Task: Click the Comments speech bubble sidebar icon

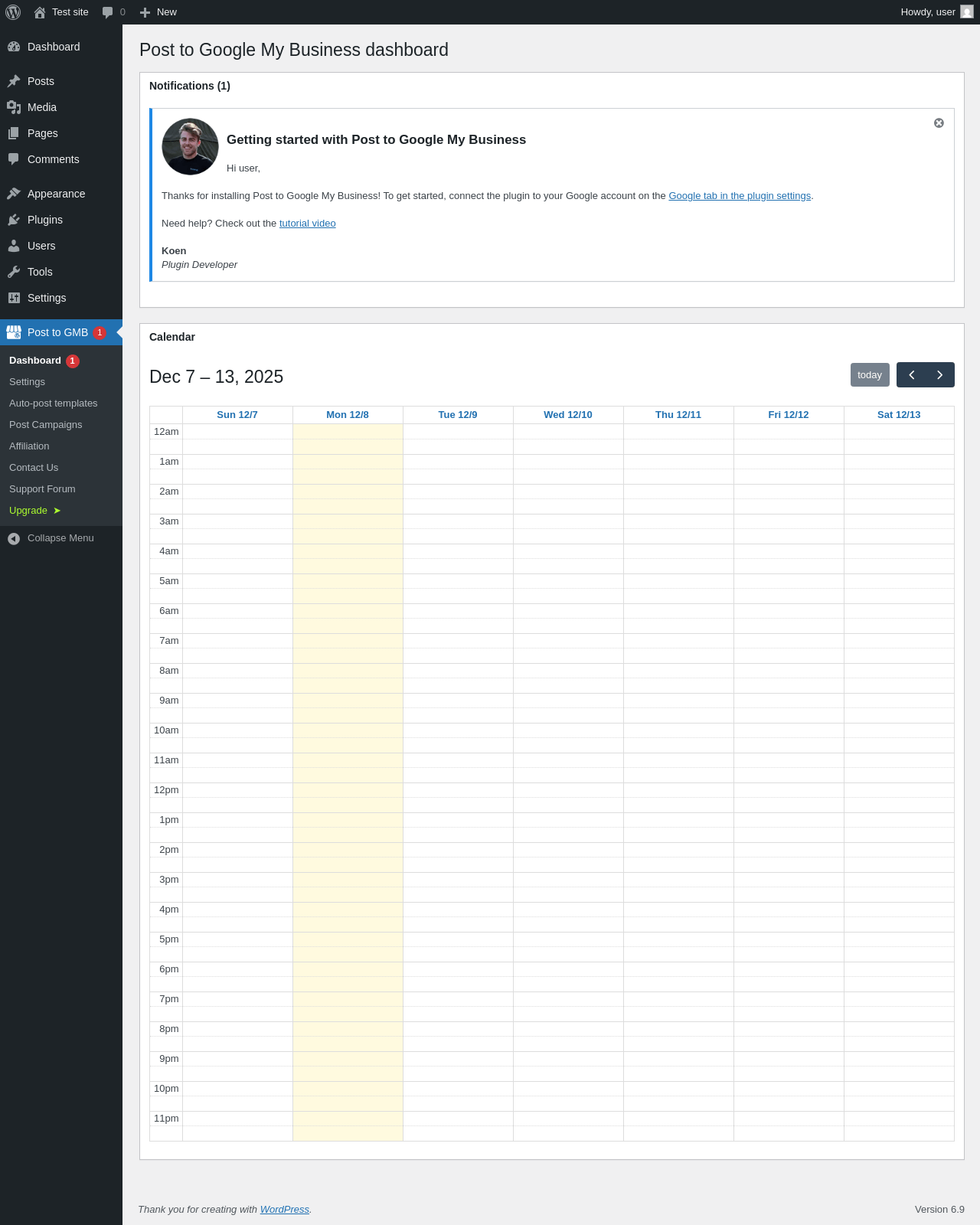Action: pos(14,159)
